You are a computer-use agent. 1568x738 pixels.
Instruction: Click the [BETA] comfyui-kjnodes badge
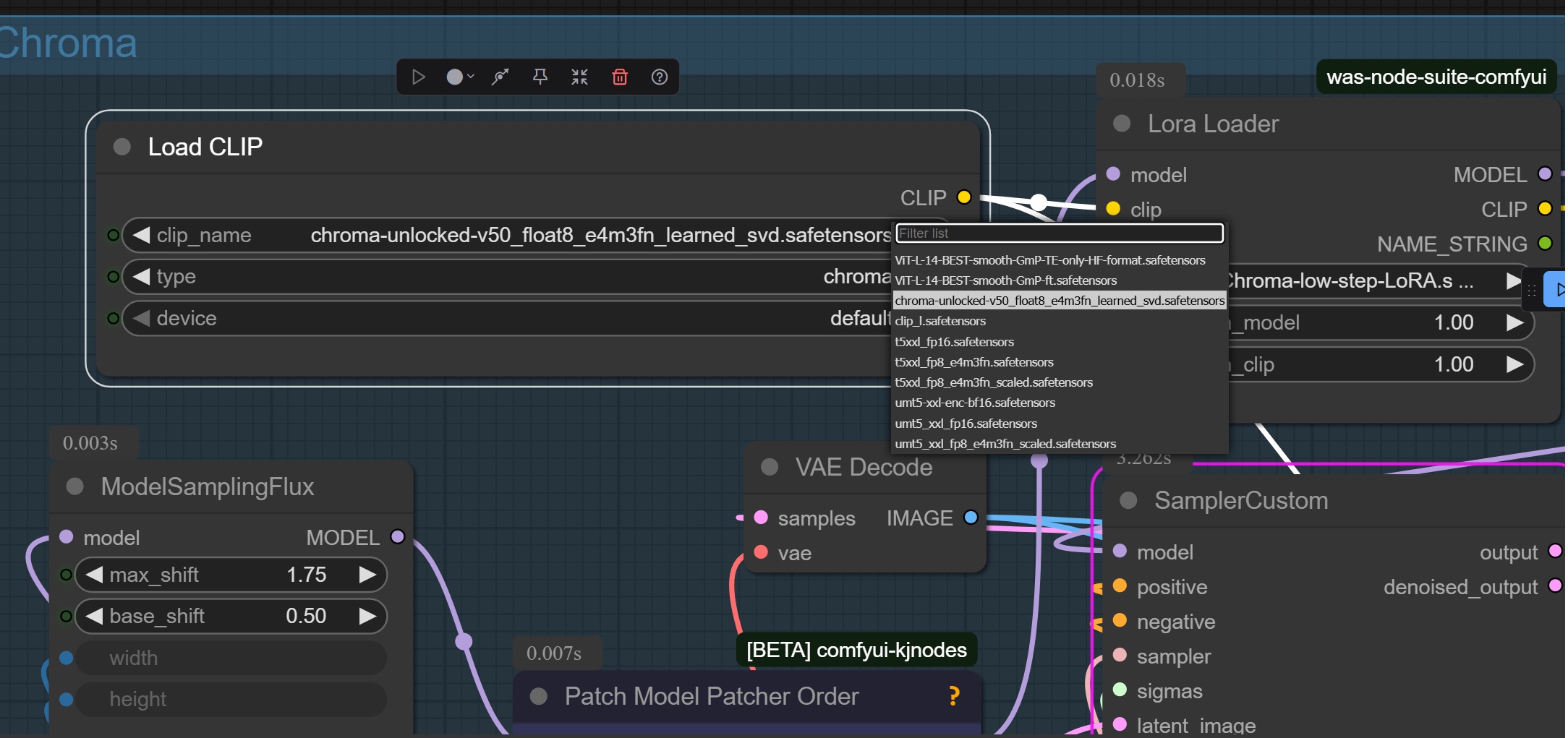[x=856, y=650]
